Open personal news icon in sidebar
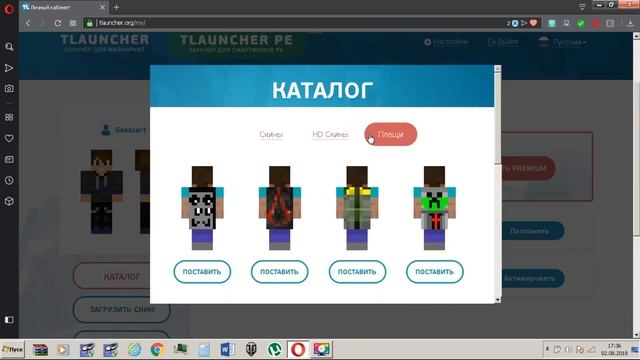 9,160
